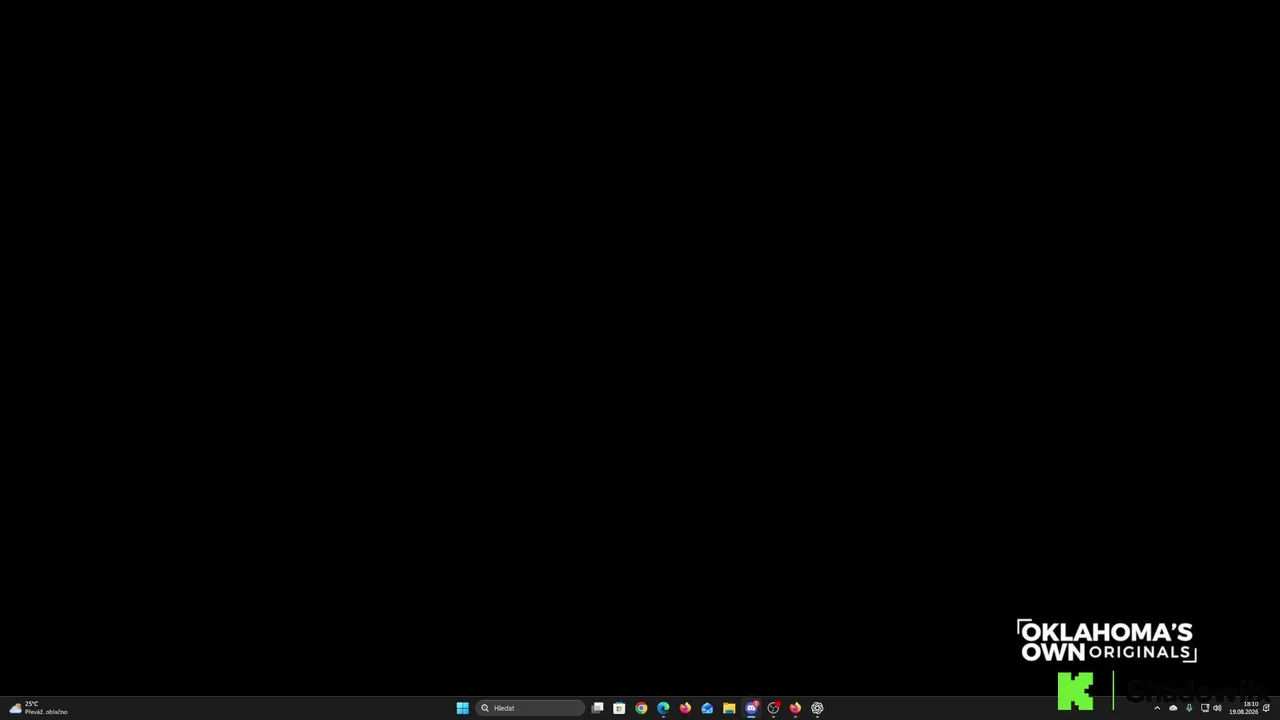This screenshot has width=1280, height=720.
Task: Open the volume speaker tray icon
Action: [x=1217, y=708]
